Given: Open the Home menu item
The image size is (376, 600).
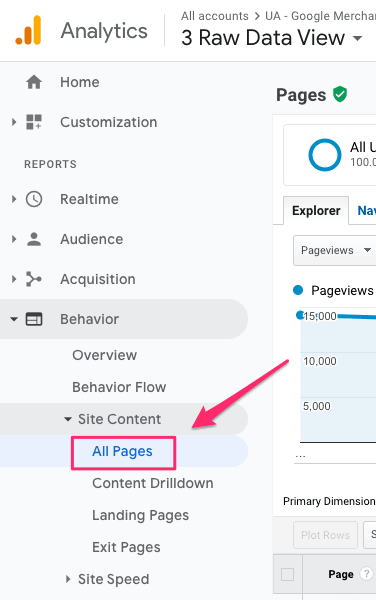Looking at the screenshot, I should [x=80, y=82].
